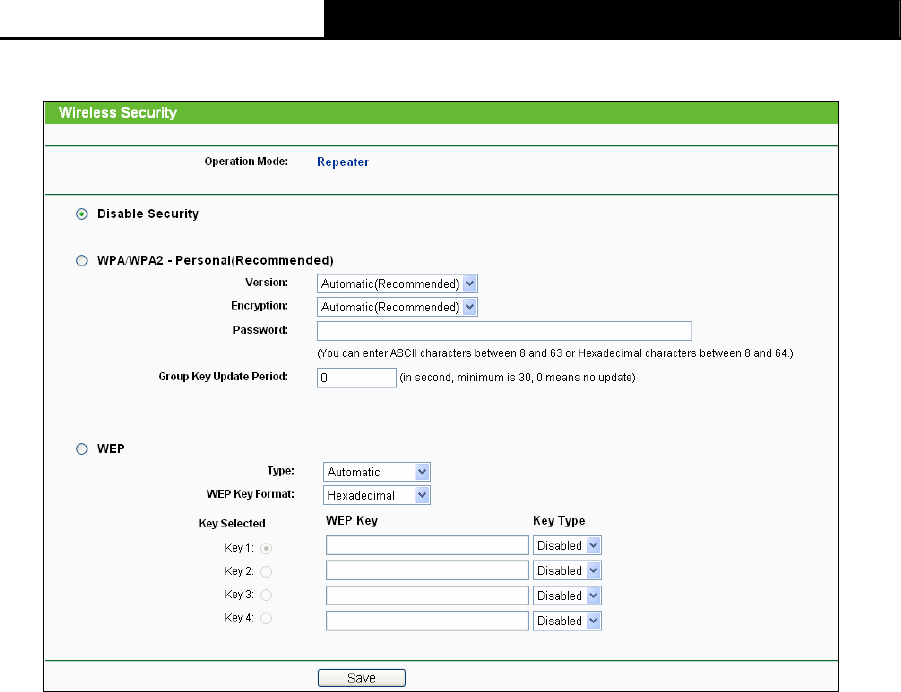
Task: Open the WPA Version dropdown
Action: point(397,283)
